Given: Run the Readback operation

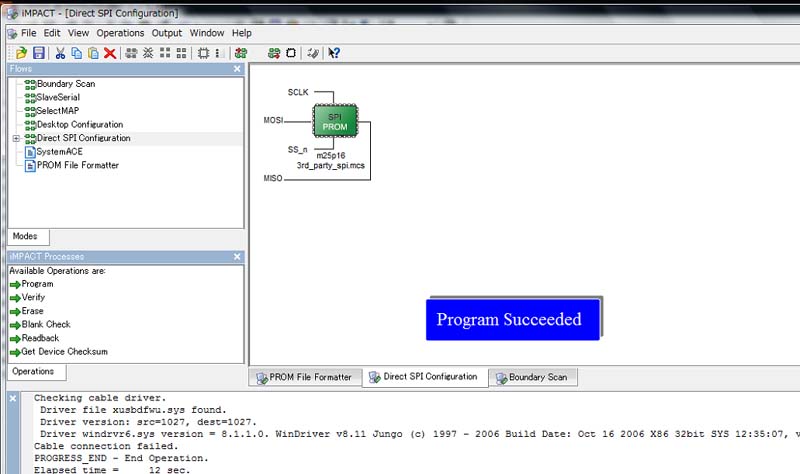Looking at the screenshot, I should click(x=40, y=338).
